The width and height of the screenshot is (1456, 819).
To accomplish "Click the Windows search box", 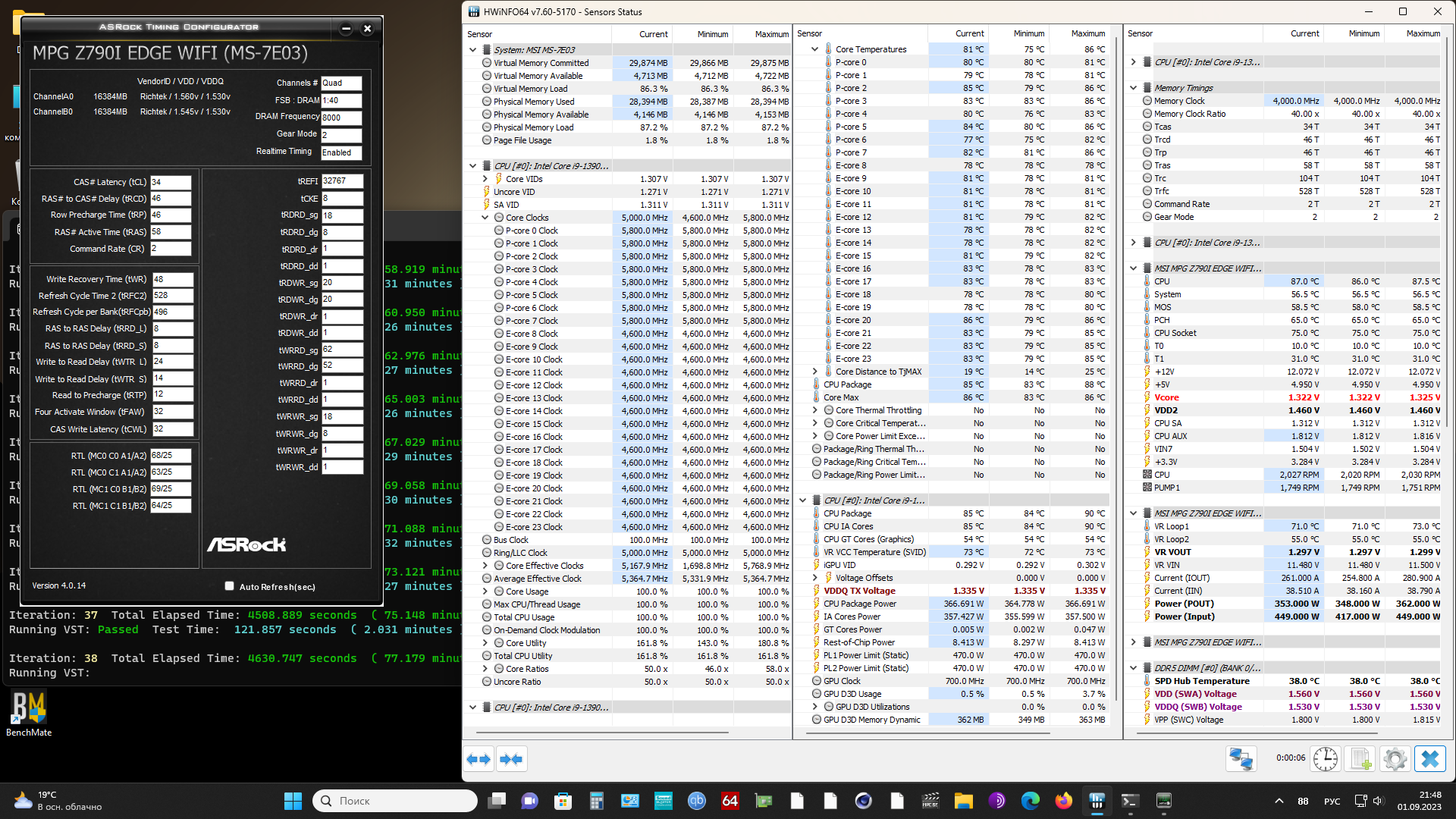I will point(395,801).
